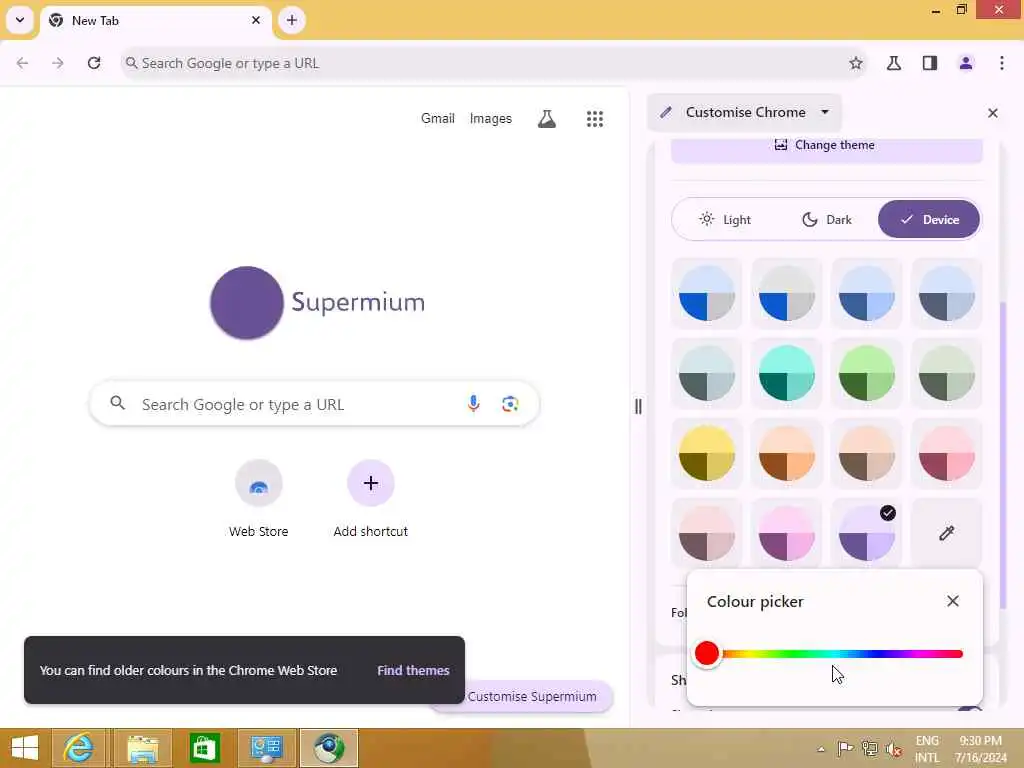Choose the bright green colour swatch
The image size is (1024, 768).
(x=867, y=373)
